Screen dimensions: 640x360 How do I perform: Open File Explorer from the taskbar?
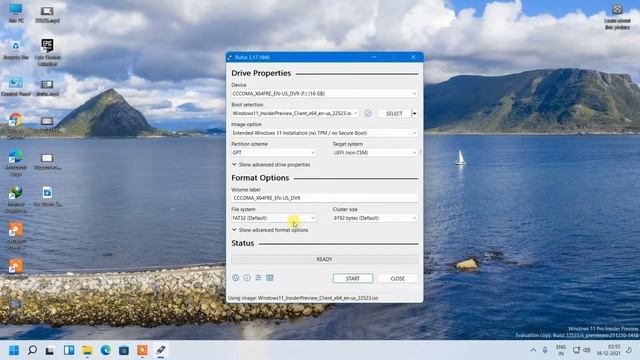(x=87, y=350)
